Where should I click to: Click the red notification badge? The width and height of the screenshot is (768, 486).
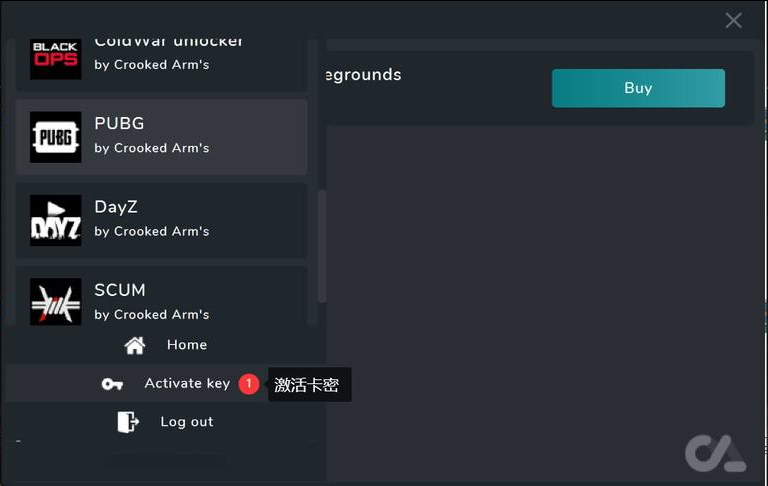tap(249, 384)
